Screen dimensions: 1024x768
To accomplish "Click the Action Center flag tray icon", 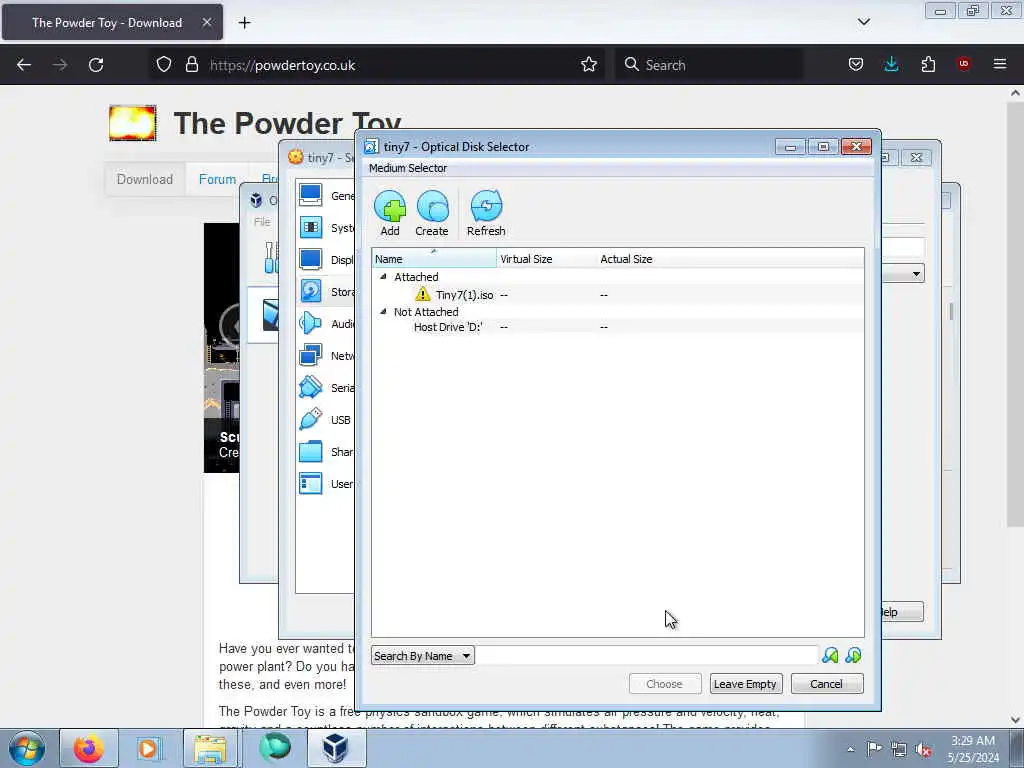I will point(874,749).
